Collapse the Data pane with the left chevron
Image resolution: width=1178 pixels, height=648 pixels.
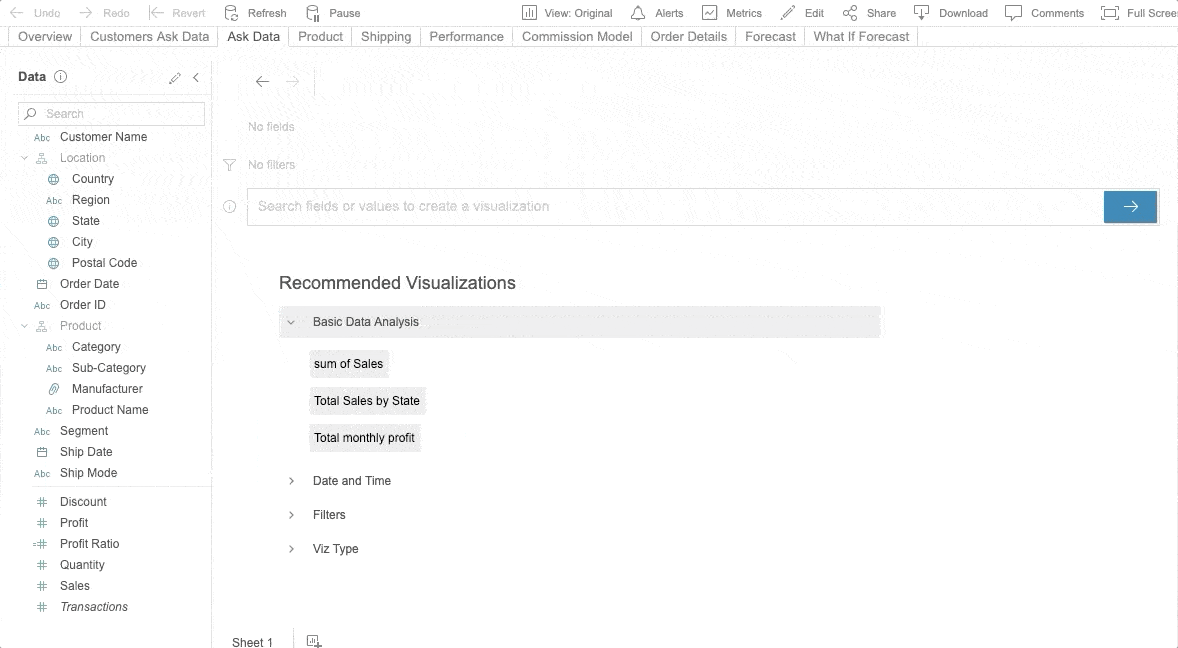(x=196, y=76)
